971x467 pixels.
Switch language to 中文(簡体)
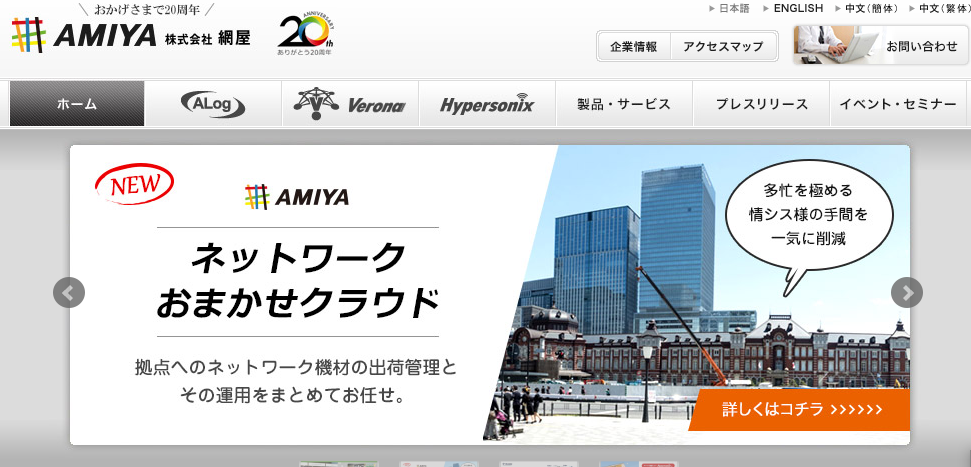pos(870,8)
